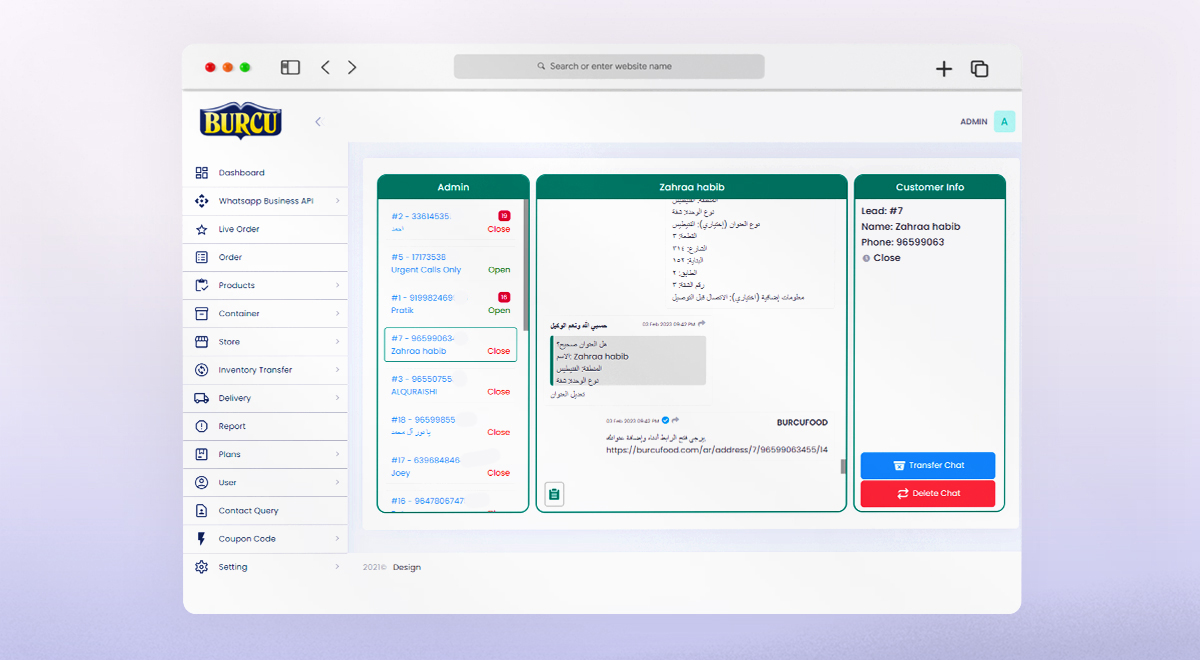Expand the Products menu chevron

(337, 286)
